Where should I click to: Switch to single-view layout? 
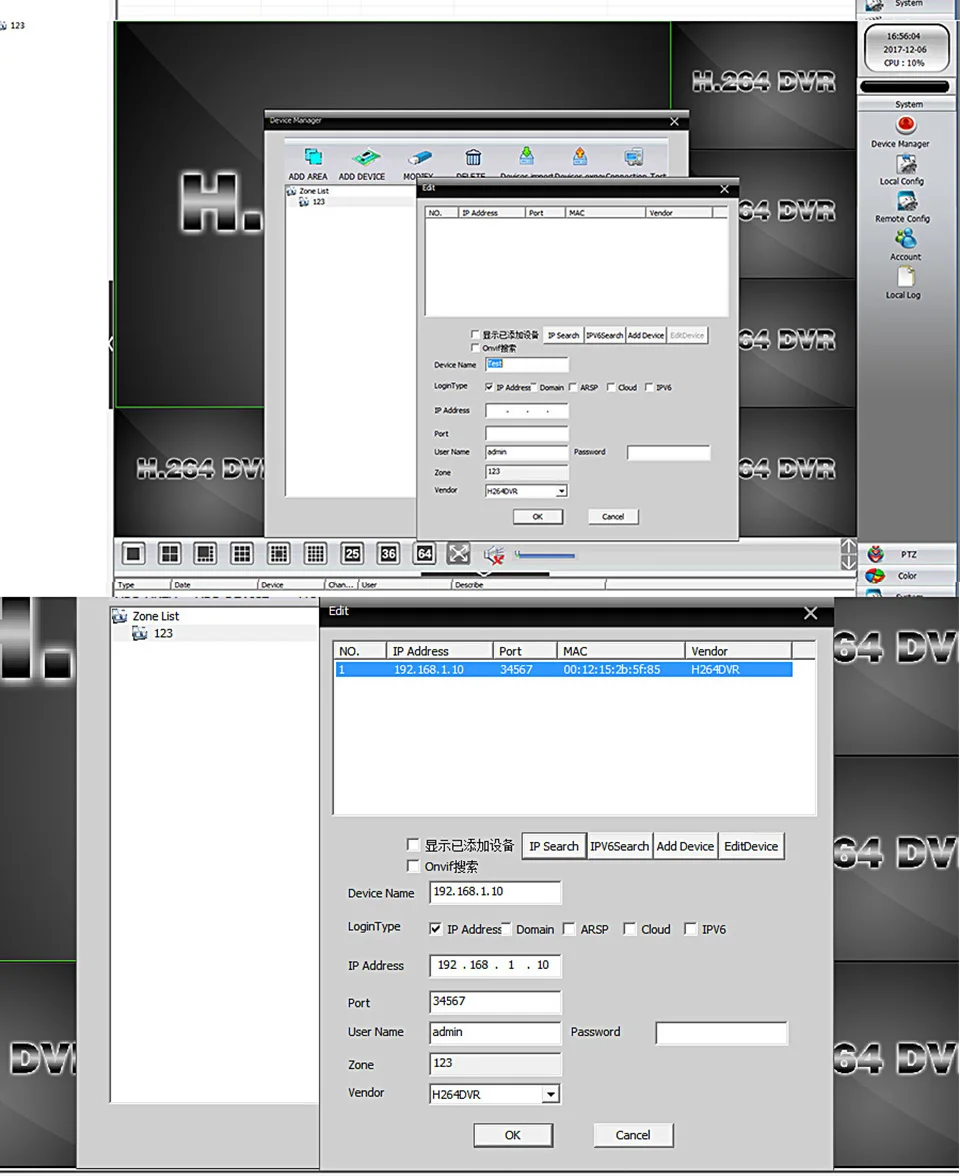pyautogui.click(x=133, y=554)
